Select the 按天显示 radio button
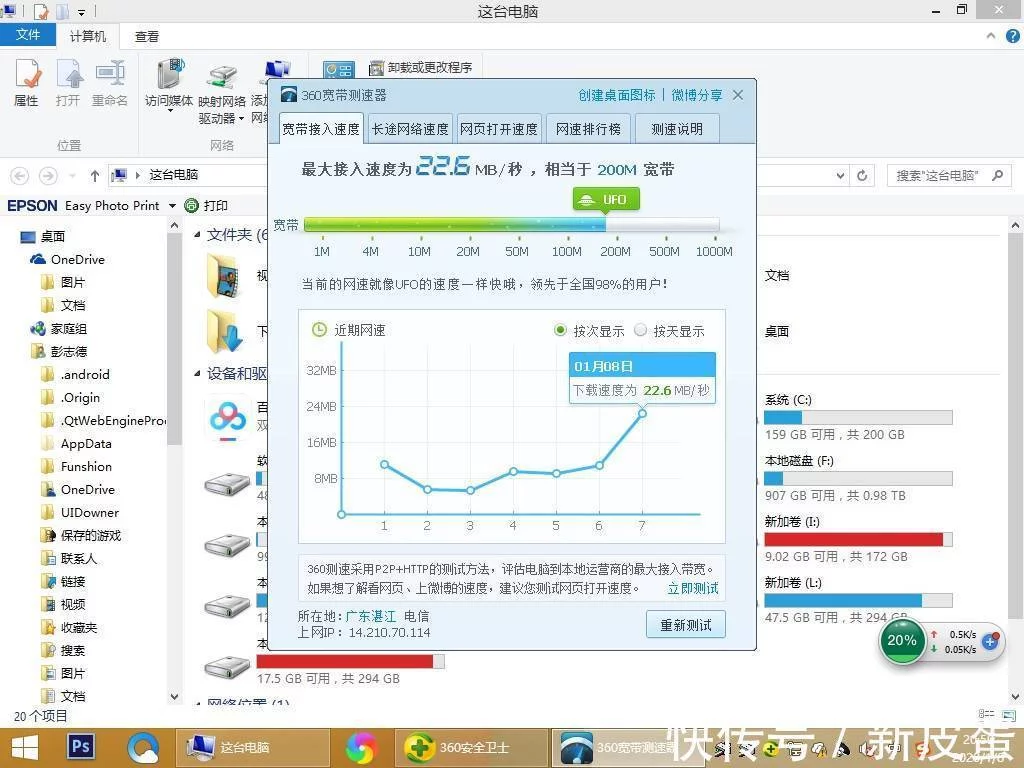 click(x=641, y=330)
